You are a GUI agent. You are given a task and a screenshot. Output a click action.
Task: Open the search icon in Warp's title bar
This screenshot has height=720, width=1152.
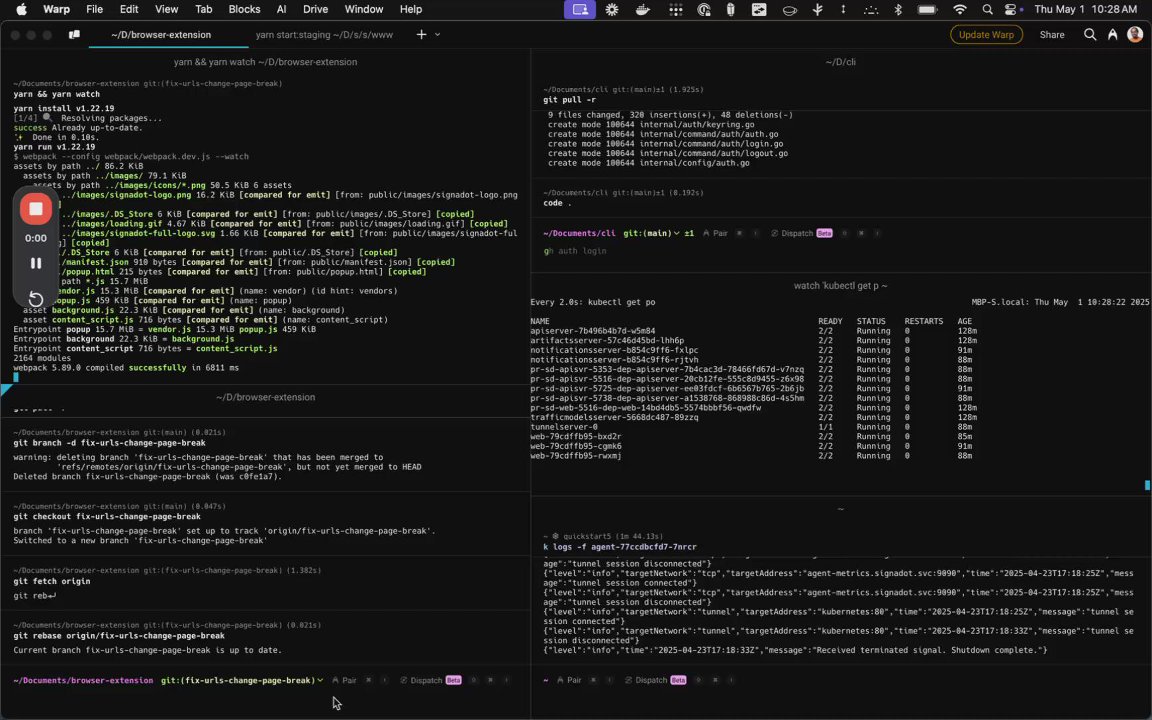click(x=1090, y=34)
